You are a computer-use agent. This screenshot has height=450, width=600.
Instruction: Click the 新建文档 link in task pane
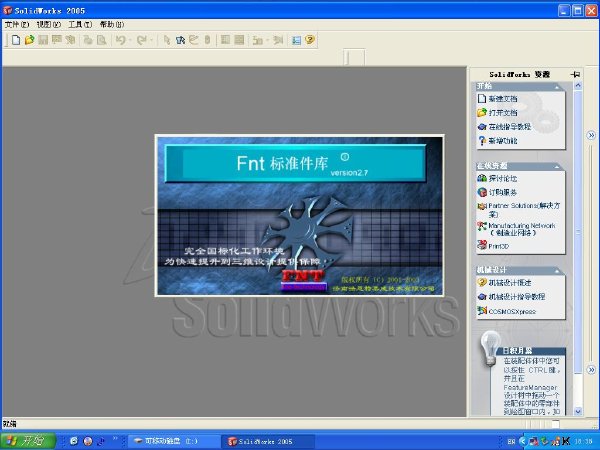[x=503, y=99]
